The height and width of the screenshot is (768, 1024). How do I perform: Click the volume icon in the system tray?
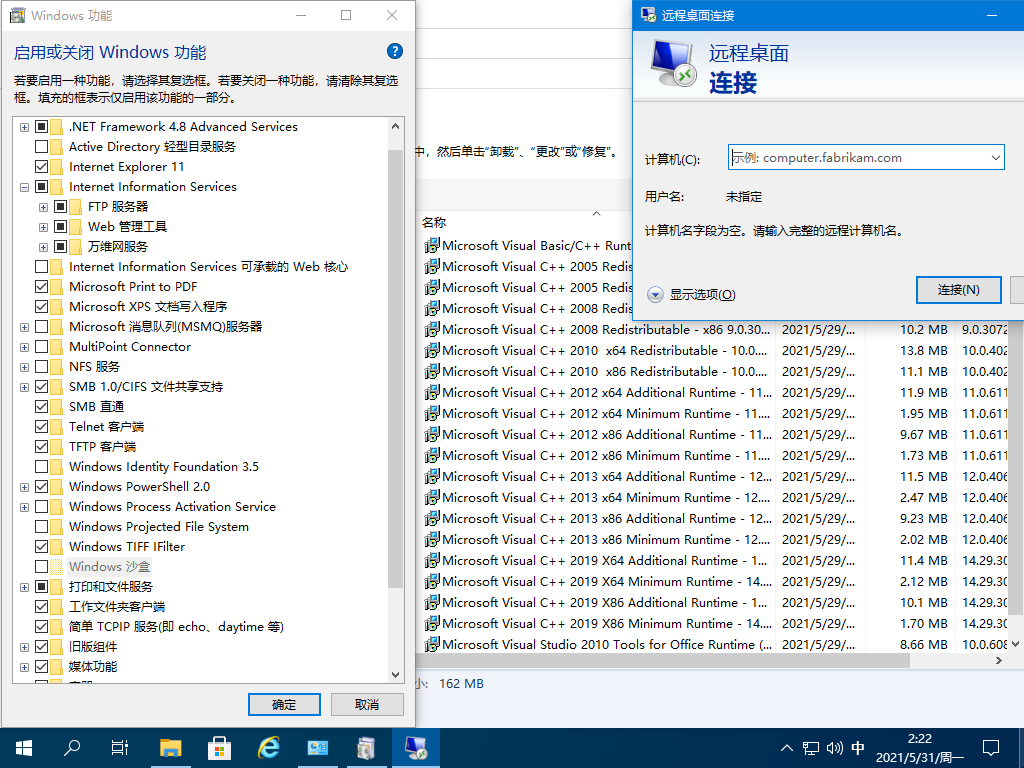pos(834,747)
